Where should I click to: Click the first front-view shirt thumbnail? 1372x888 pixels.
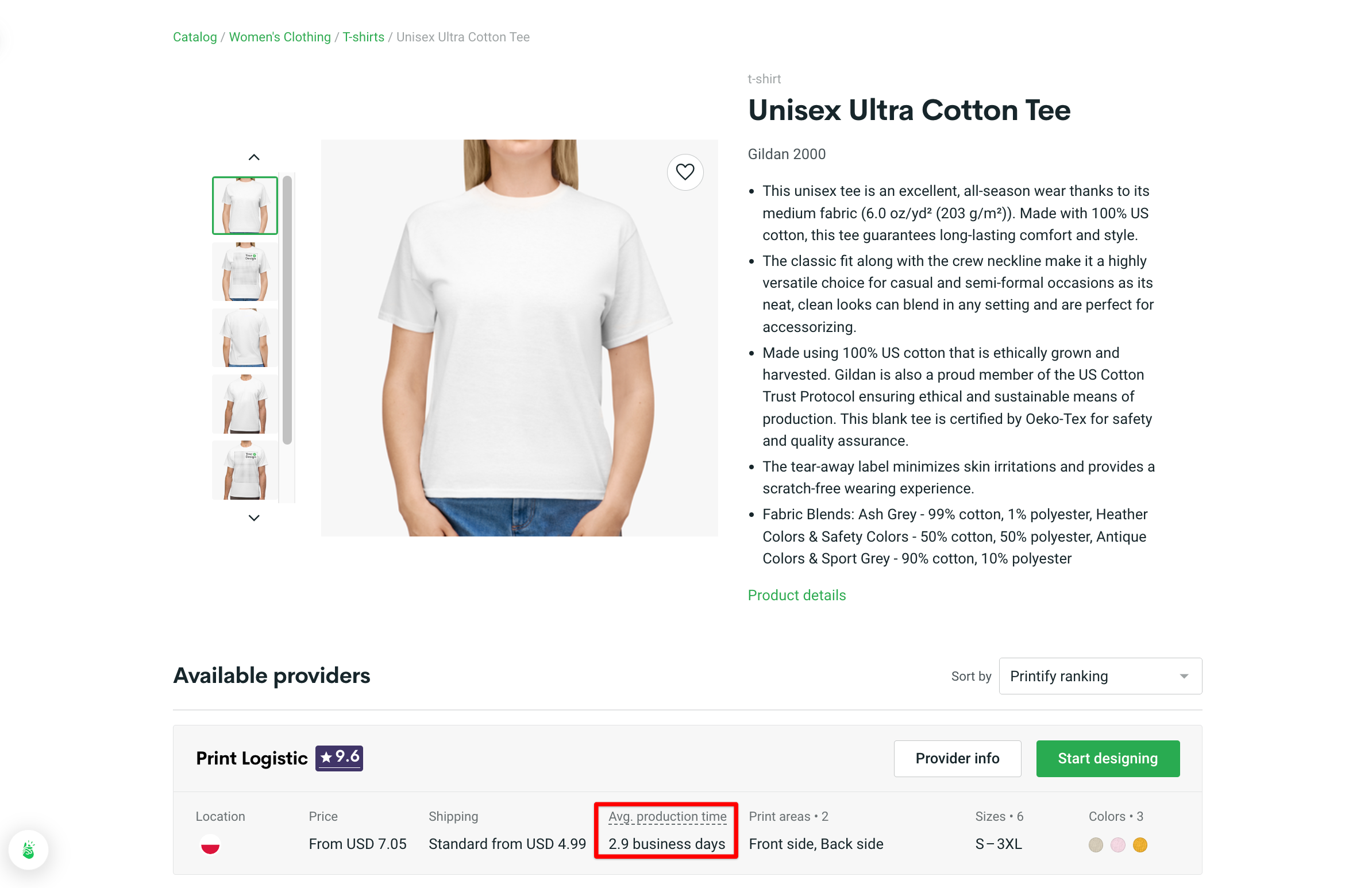coord(244,205)
